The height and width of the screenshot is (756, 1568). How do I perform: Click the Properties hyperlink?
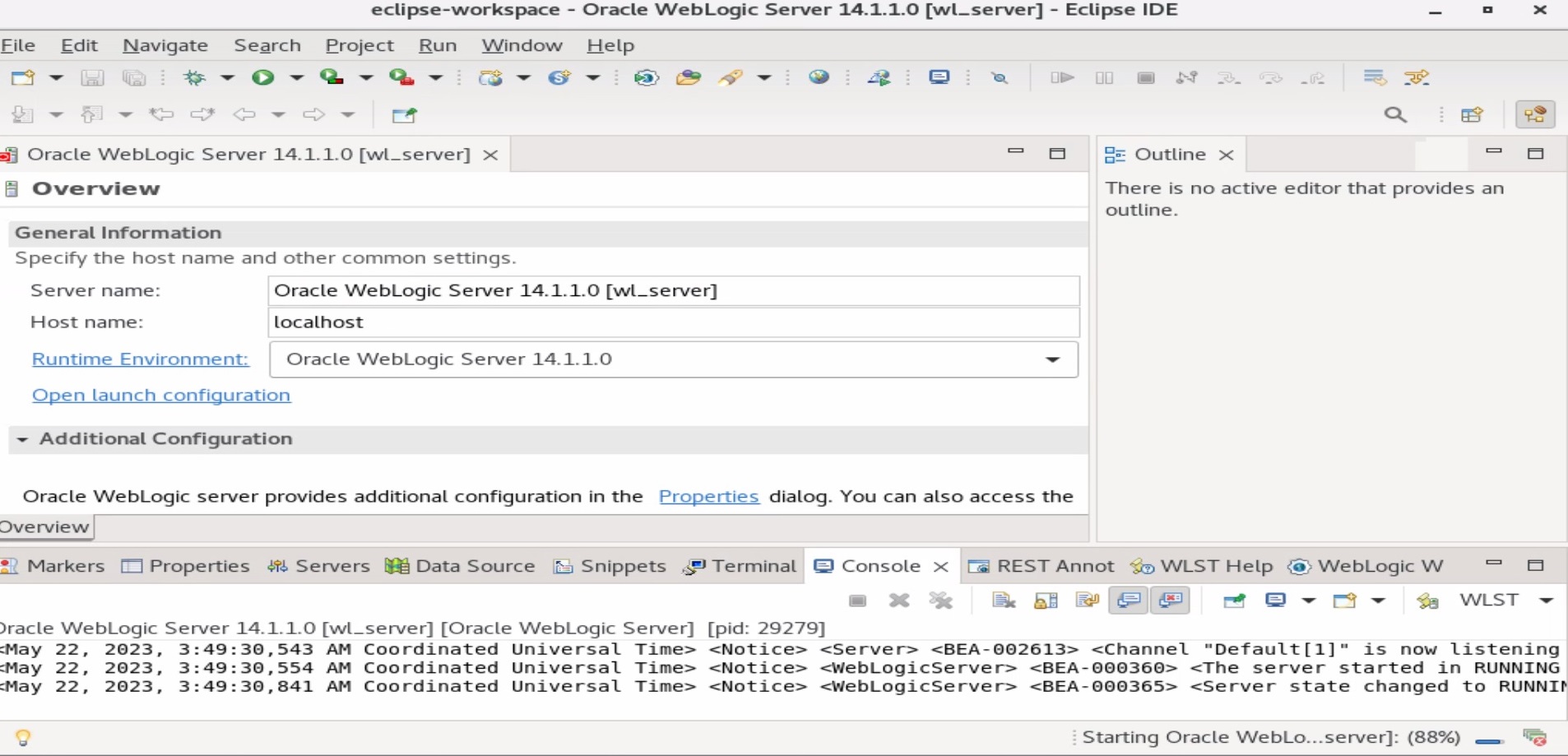[708, 496]
